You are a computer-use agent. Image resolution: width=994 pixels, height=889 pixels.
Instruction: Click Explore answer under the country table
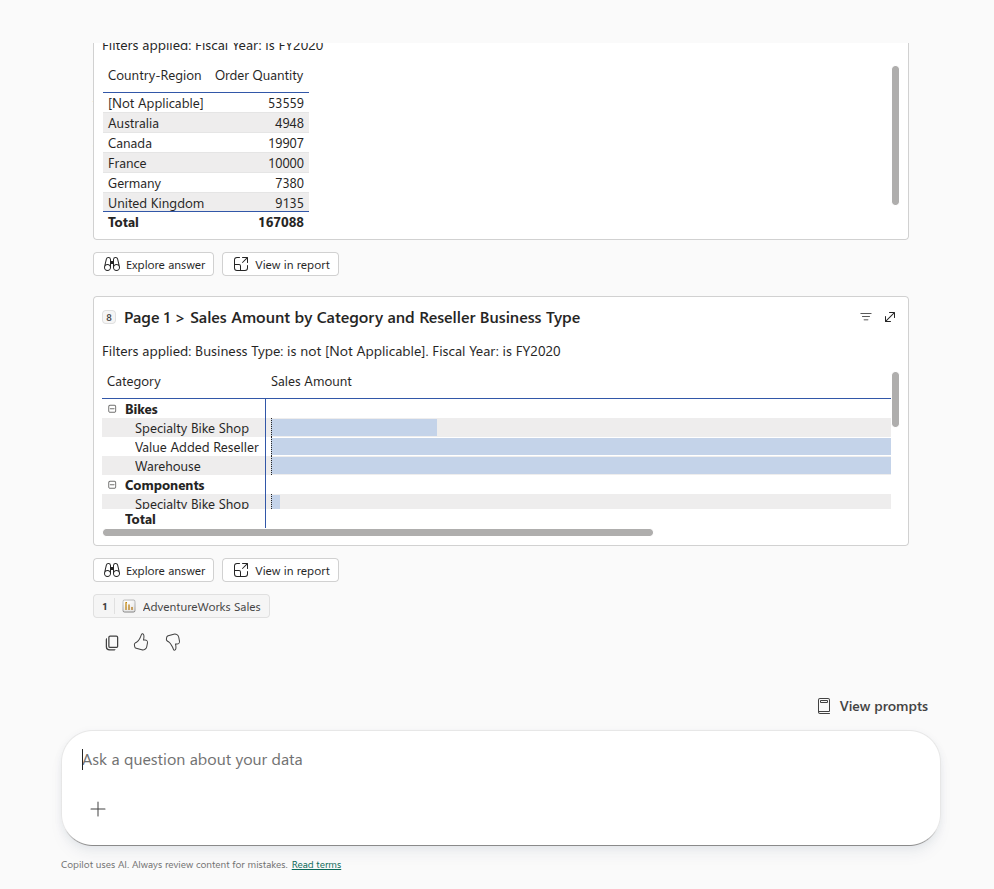click(x=153, y=264)
